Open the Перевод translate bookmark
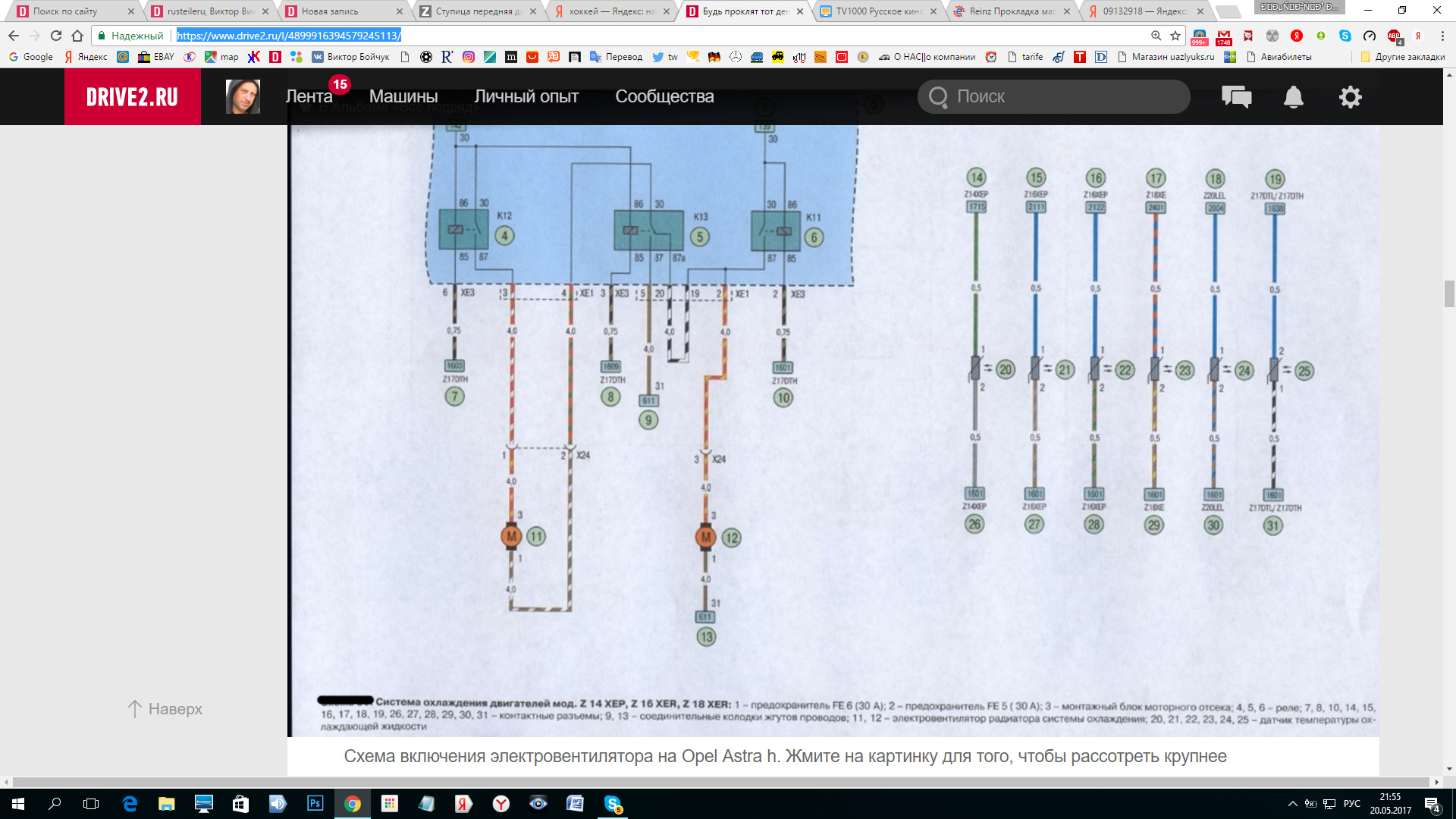Viewport: 1456px width, 819px height. [616, 57]
